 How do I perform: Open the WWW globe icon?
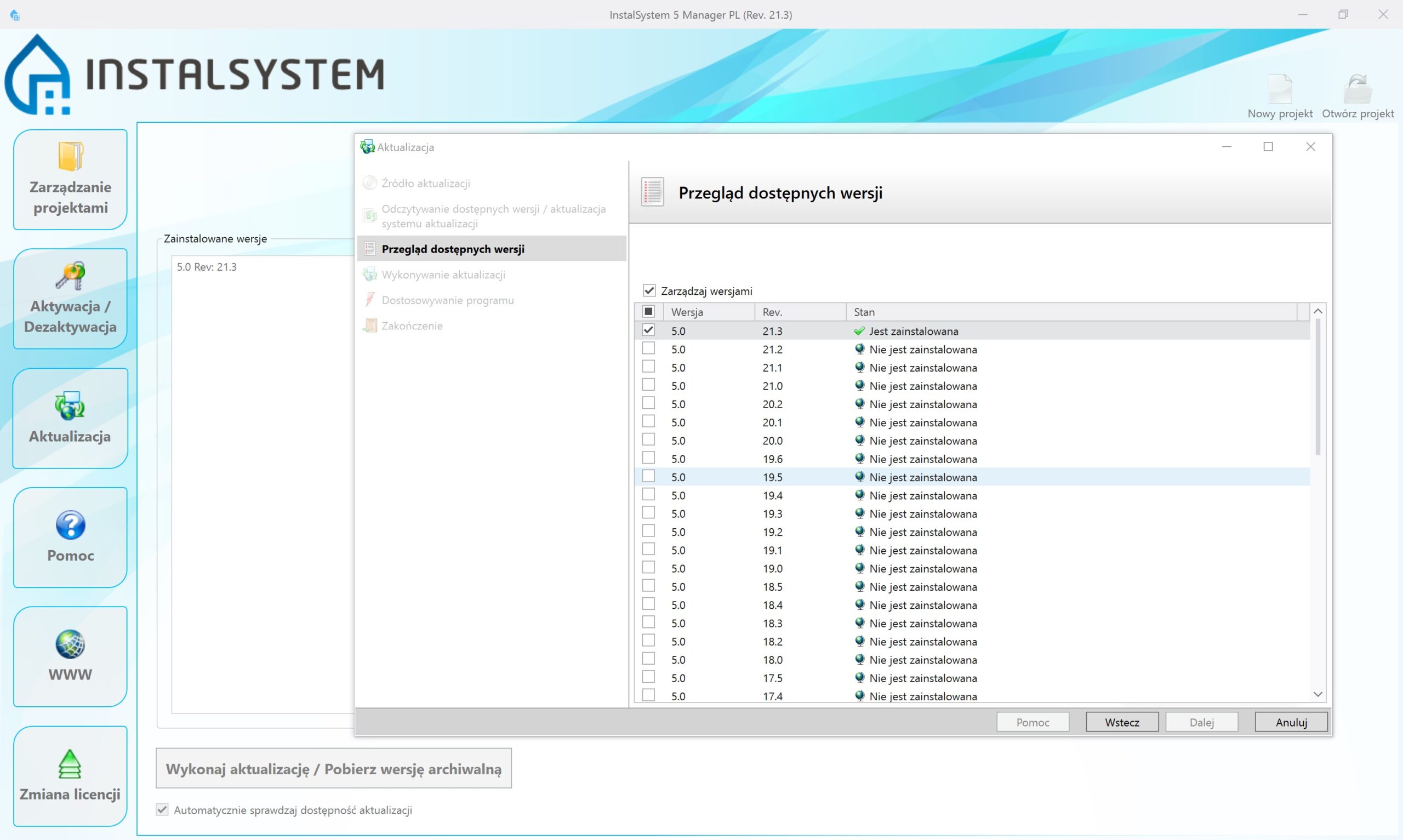point(70,644)
